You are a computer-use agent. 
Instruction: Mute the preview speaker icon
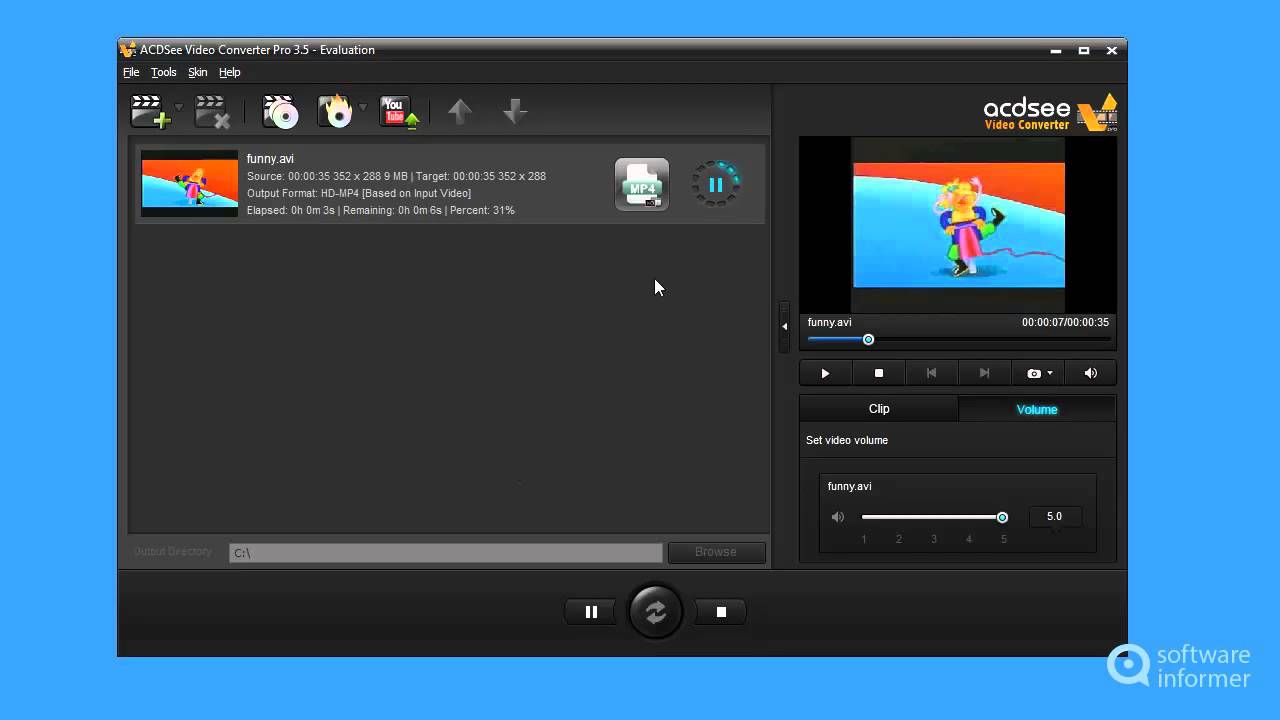click(x=1090, y=373)
